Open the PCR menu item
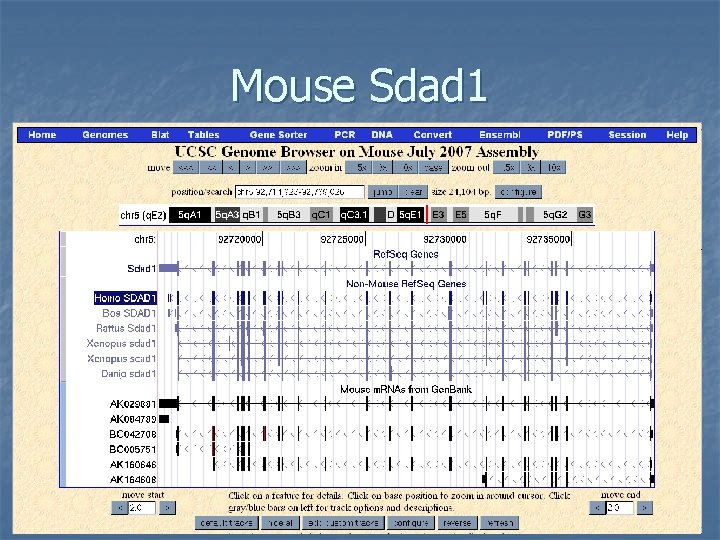The image size is (720, 540). coord(345,135)
